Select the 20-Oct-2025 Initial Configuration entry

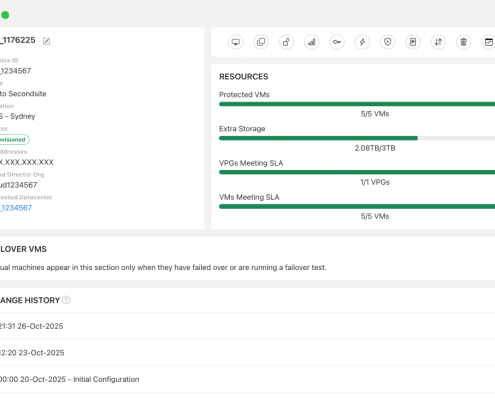point(247,379)
